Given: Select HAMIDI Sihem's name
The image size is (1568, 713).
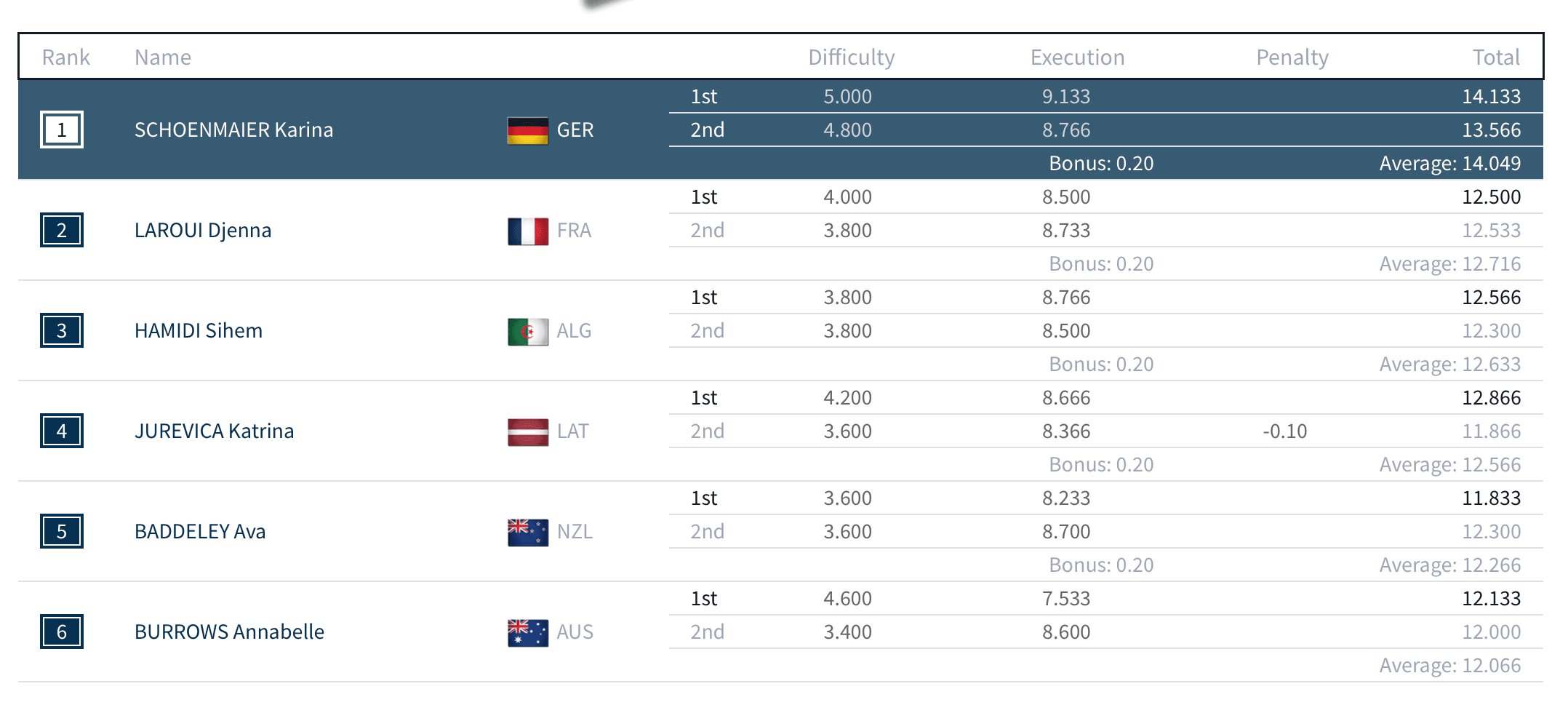Looking at the screenshot, I should [199, 330].
